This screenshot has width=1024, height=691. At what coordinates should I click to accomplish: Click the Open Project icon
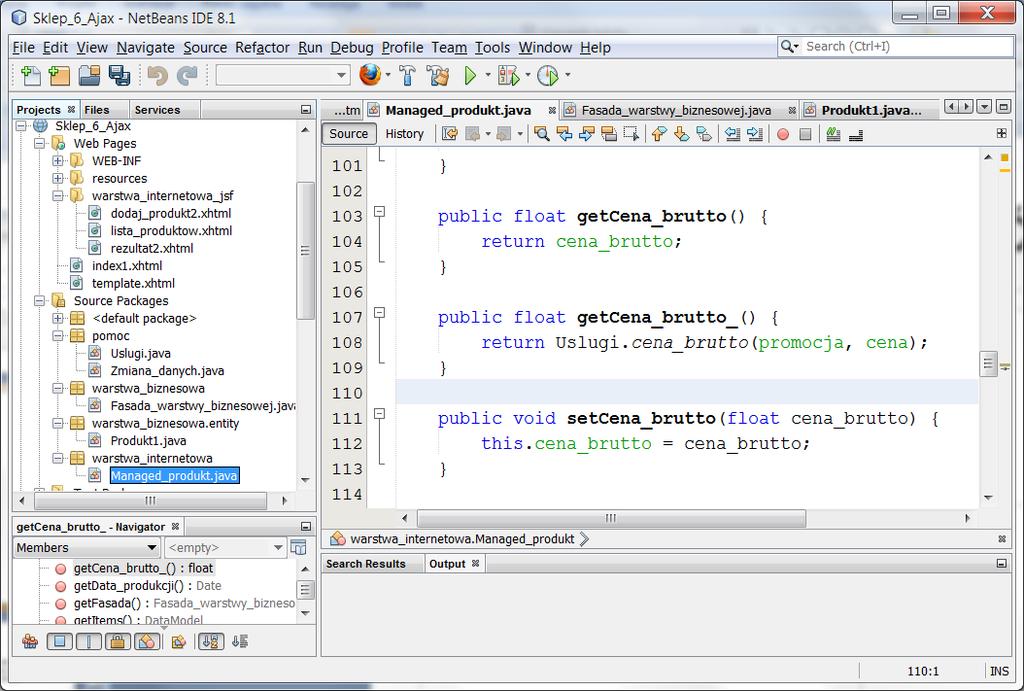(x=89, y=76)
